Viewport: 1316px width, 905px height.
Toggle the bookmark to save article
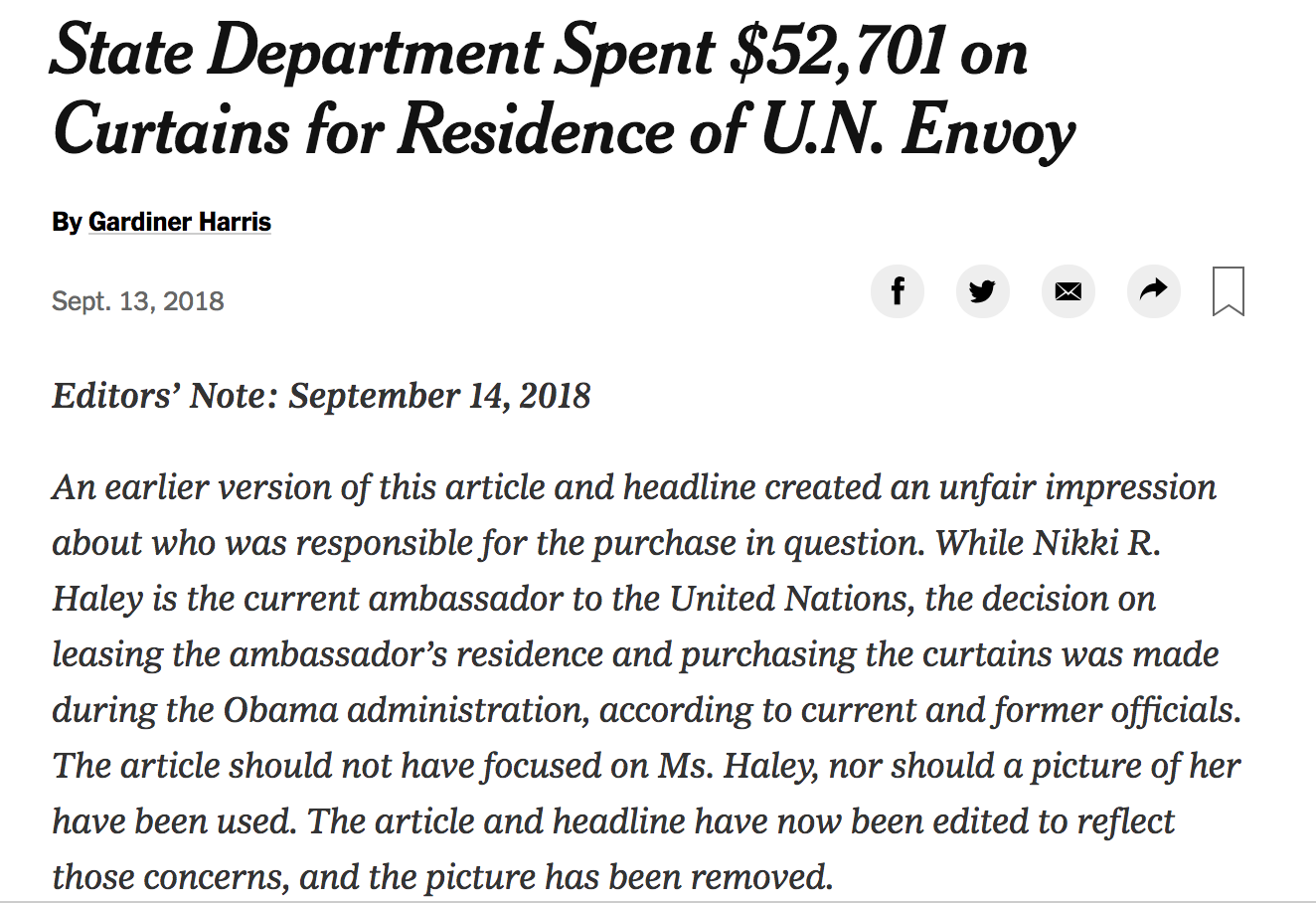[1230, 291]
